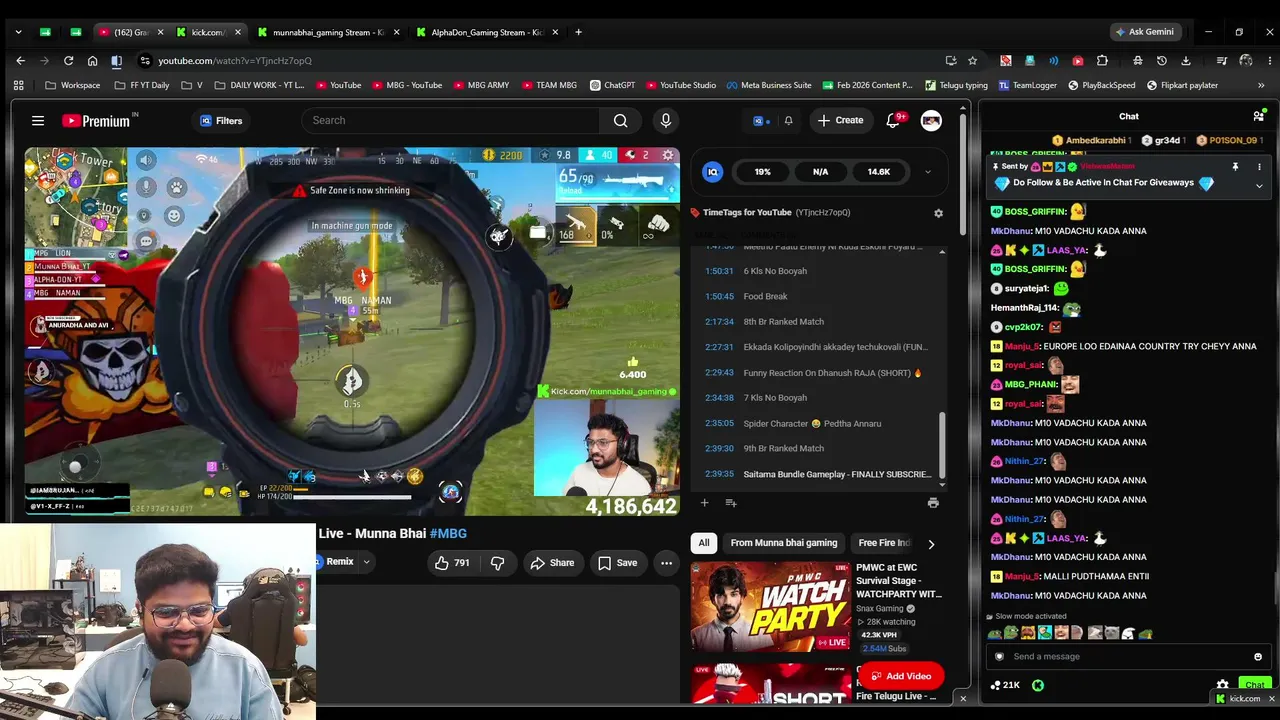Viewport: 1280px width, 720px height.
Task: Show more category chips with right arrow
Action: 931,544
